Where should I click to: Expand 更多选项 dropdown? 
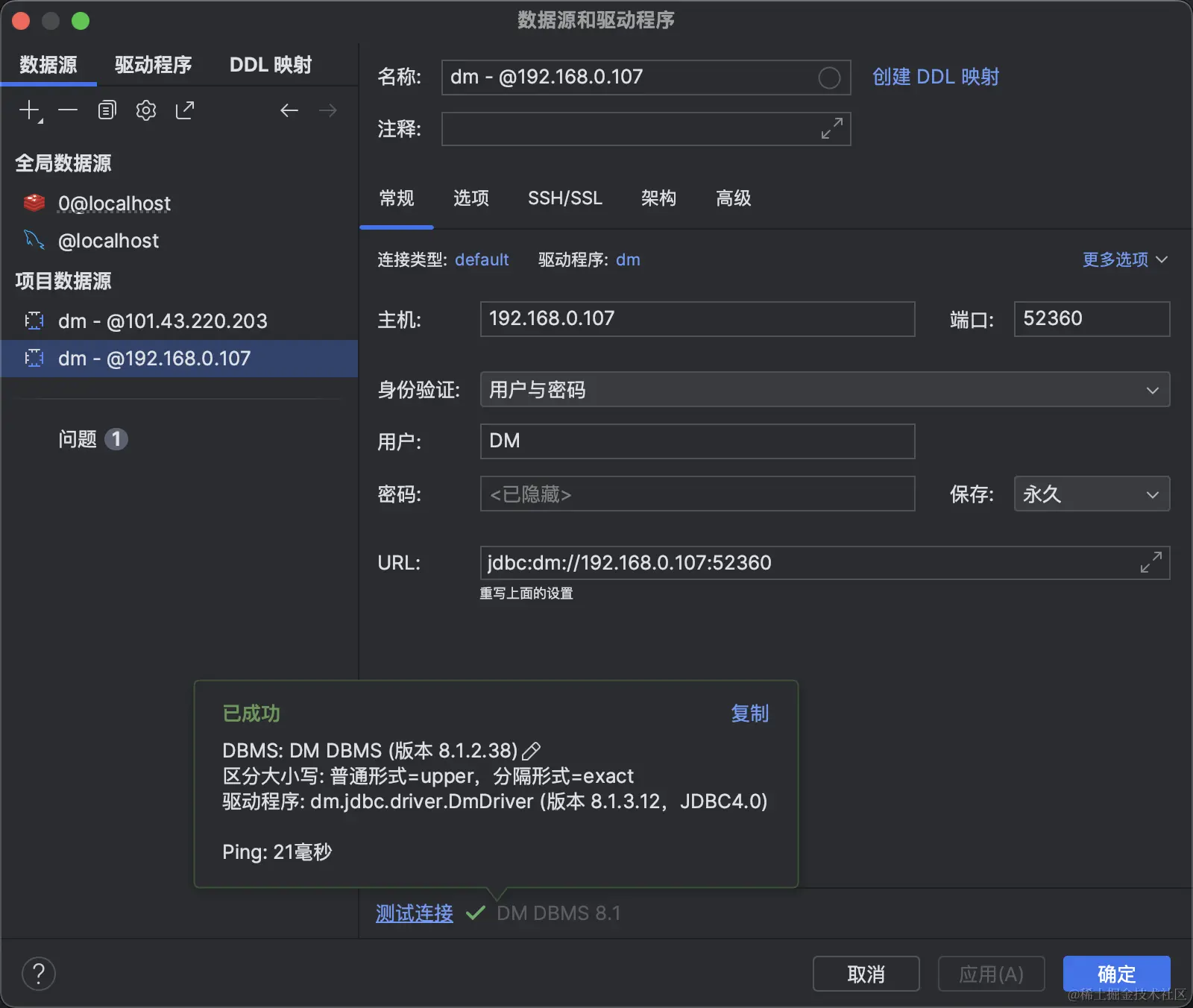click(1125, 259)
